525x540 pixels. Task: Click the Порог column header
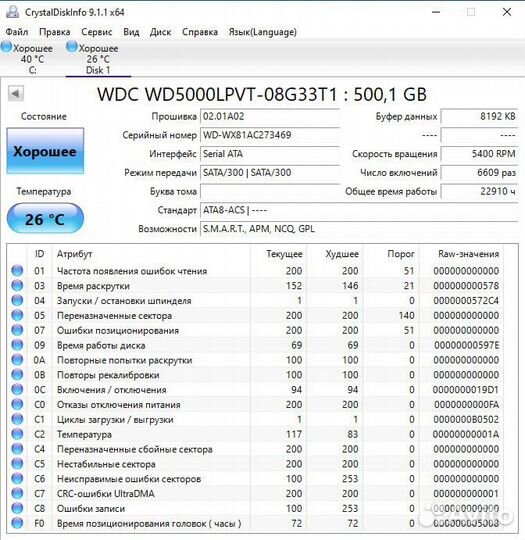click(x=391, y=254)
